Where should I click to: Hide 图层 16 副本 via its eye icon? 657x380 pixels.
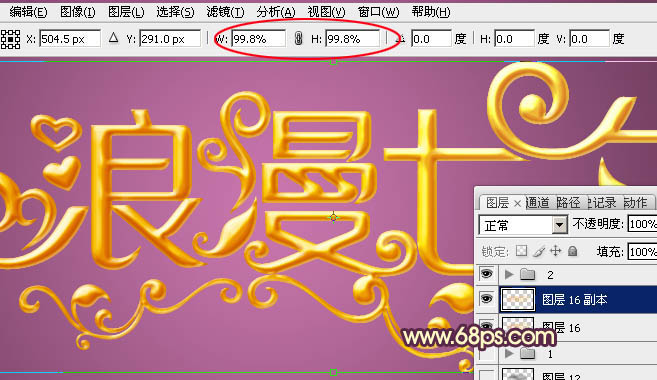coord(486,299)
